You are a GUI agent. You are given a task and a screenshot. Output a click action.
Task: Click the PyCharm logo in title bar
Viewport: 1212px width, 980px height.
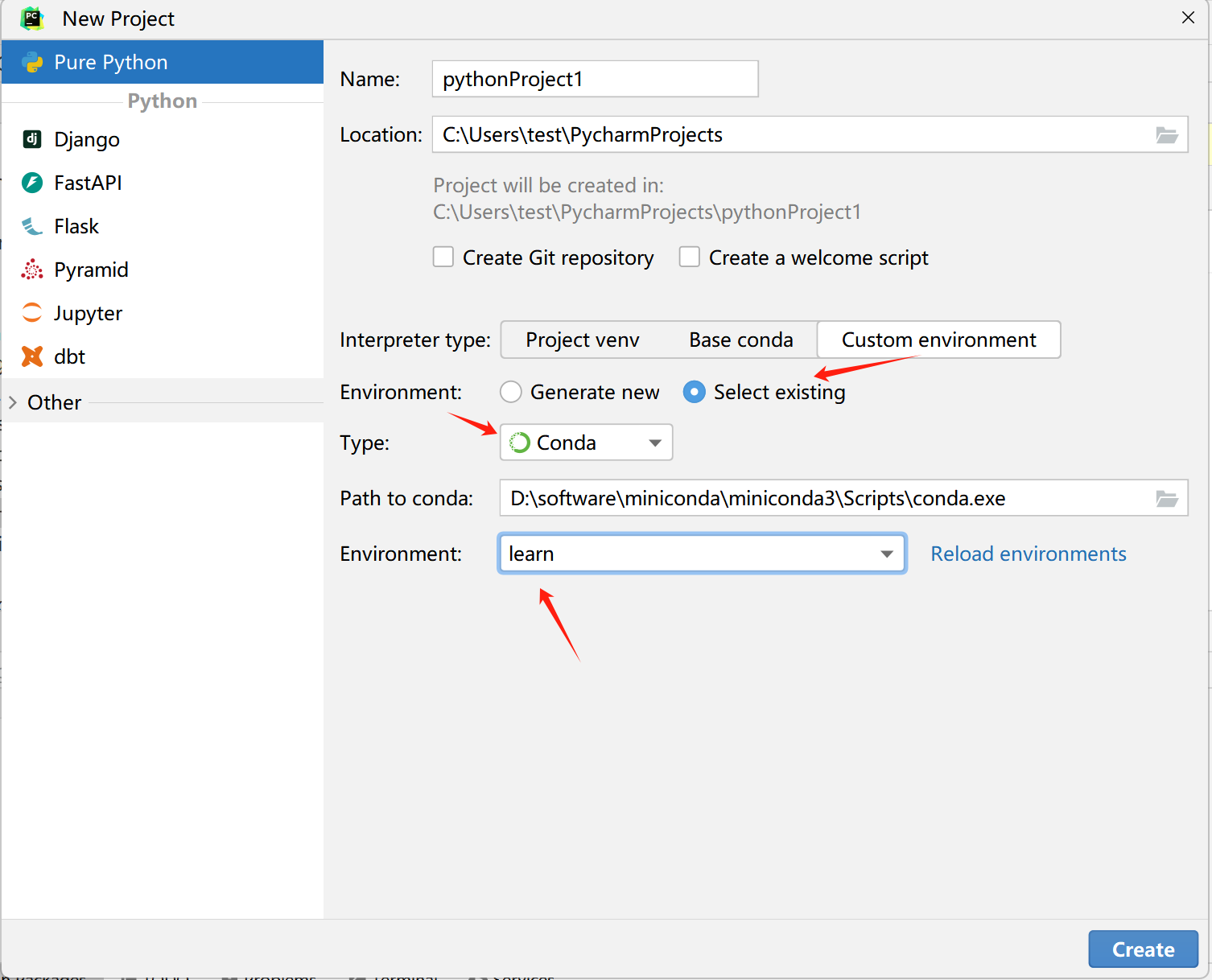(x=32, y=19)
